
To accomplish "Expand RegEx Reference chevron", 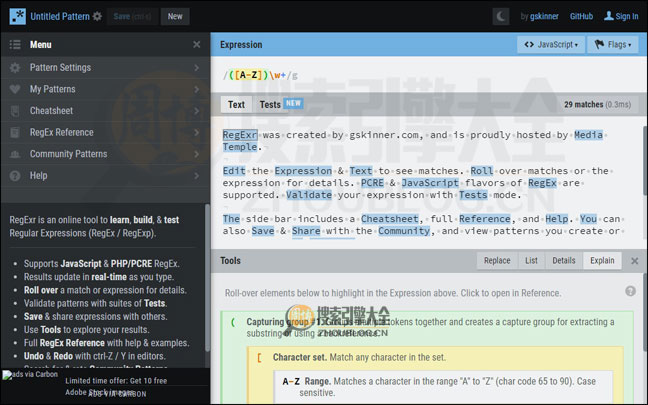I will coord(197,132).
